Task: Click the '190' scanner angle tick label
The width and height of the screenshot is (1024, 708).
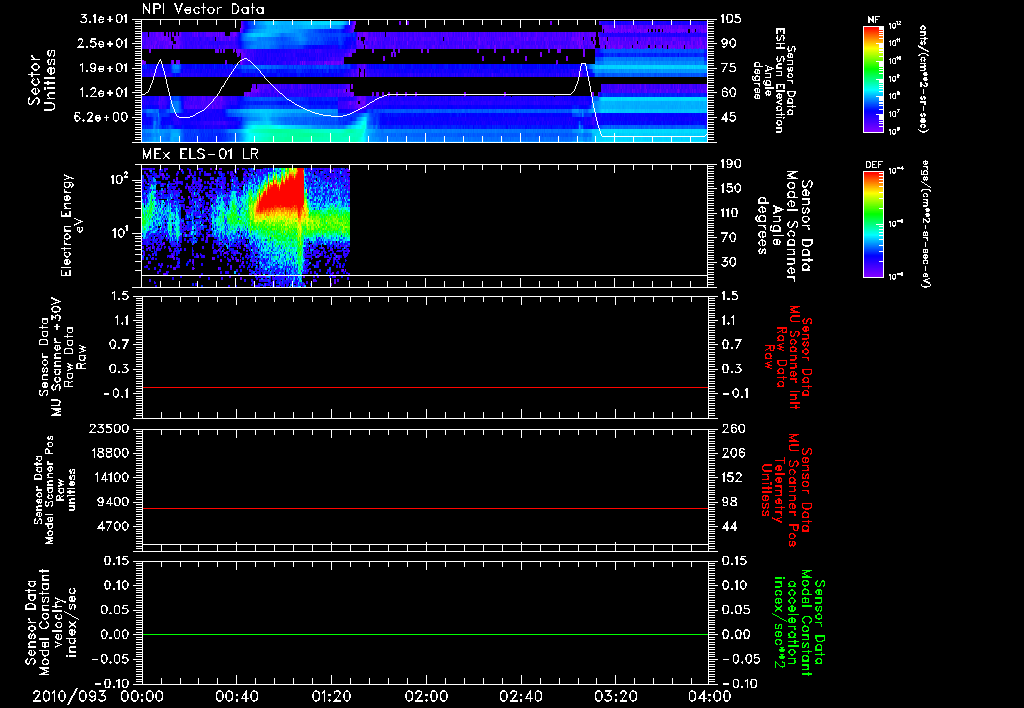Action: coord(731,164)
